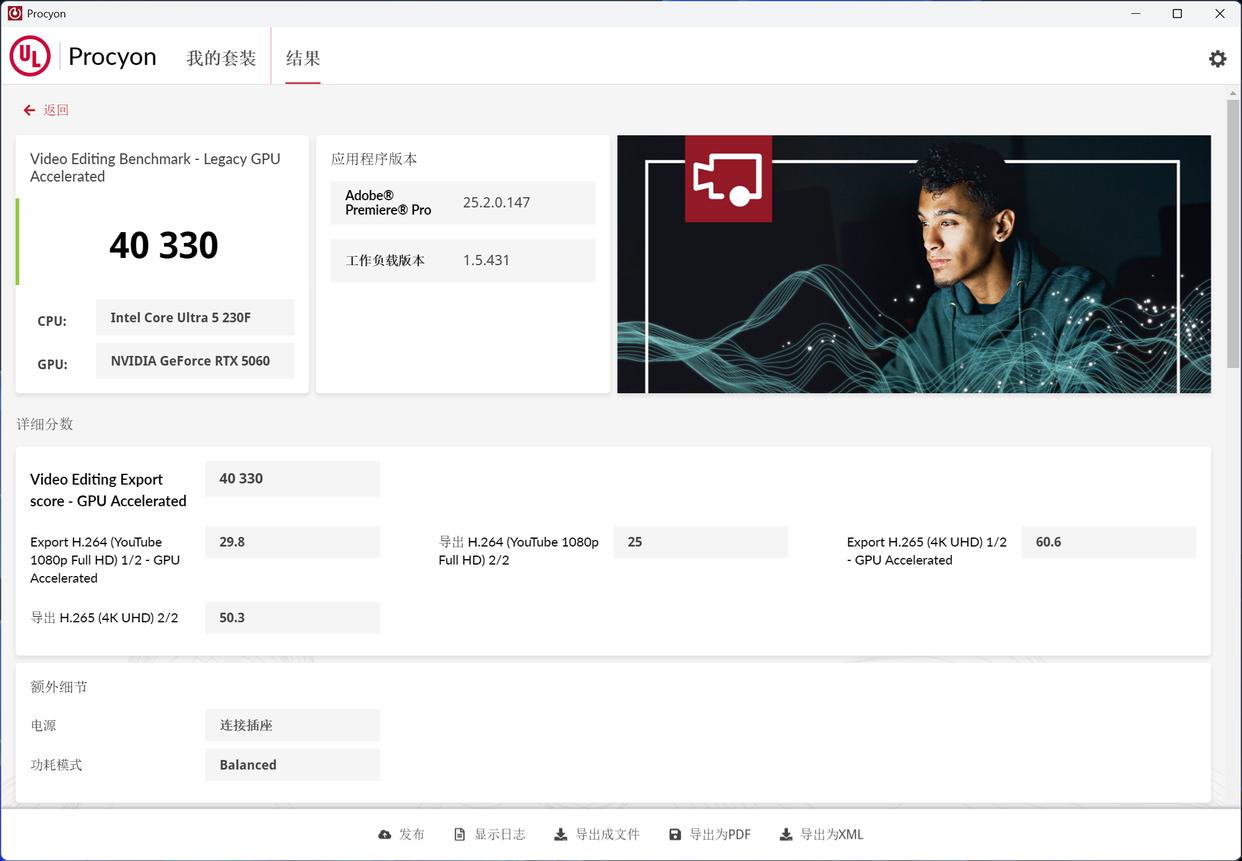Select the overall score 40 330
The width and height of the screenshot is (1242, 861).
[164, 245]
